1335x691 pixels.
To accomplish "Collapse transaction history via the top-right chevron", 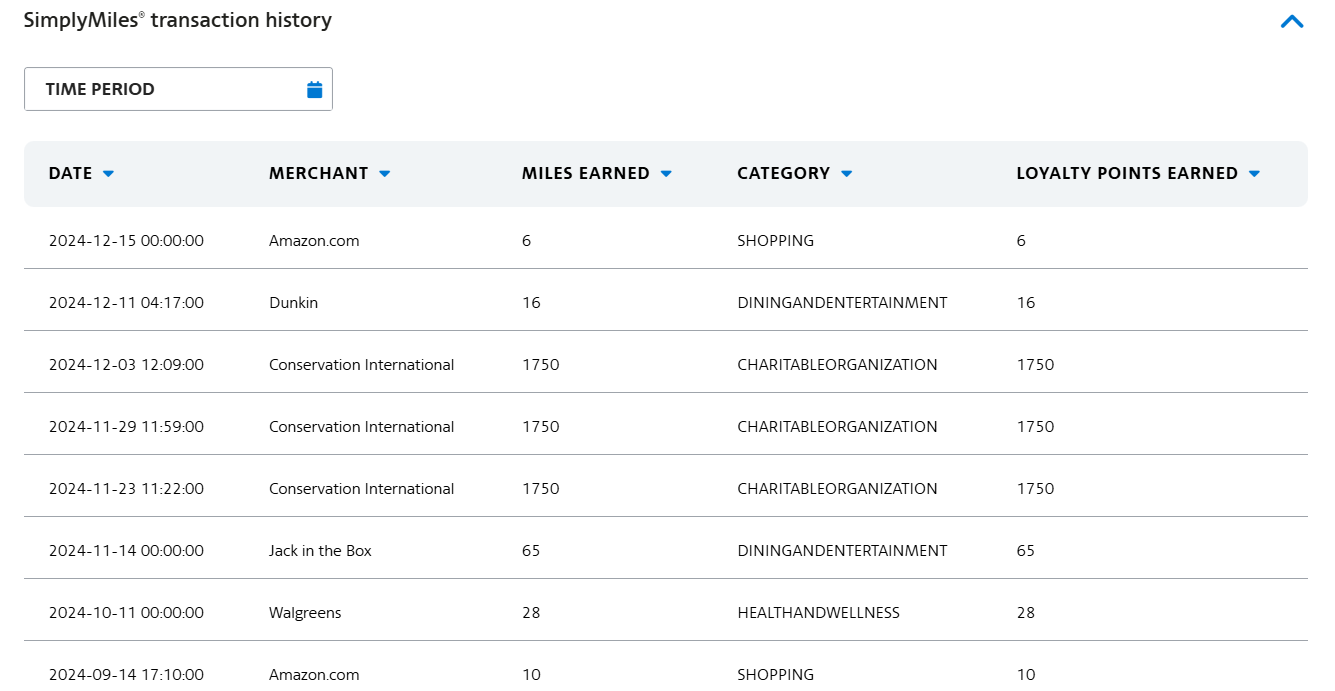I will point(1292,21).
